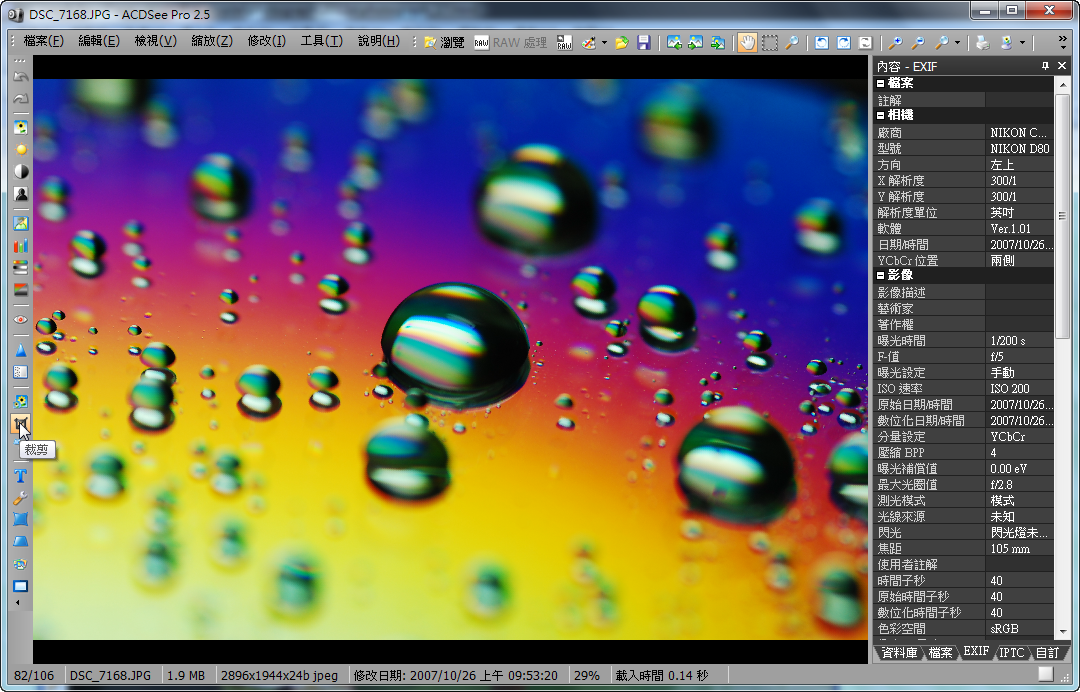Select the Crop (裁剪) tool
The image size is (1080, 692).
pos(20,424)
